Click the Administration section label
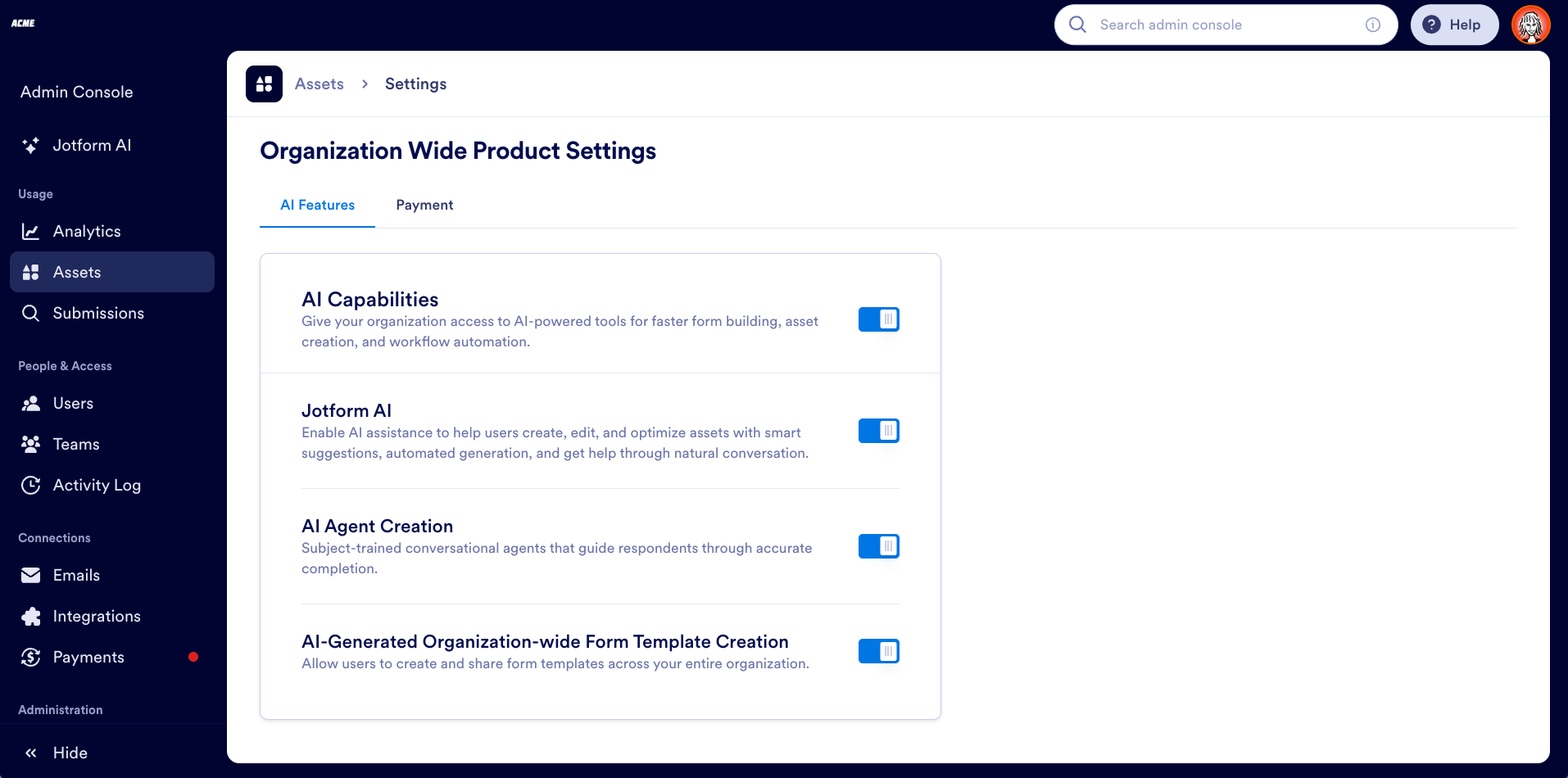 61,710
